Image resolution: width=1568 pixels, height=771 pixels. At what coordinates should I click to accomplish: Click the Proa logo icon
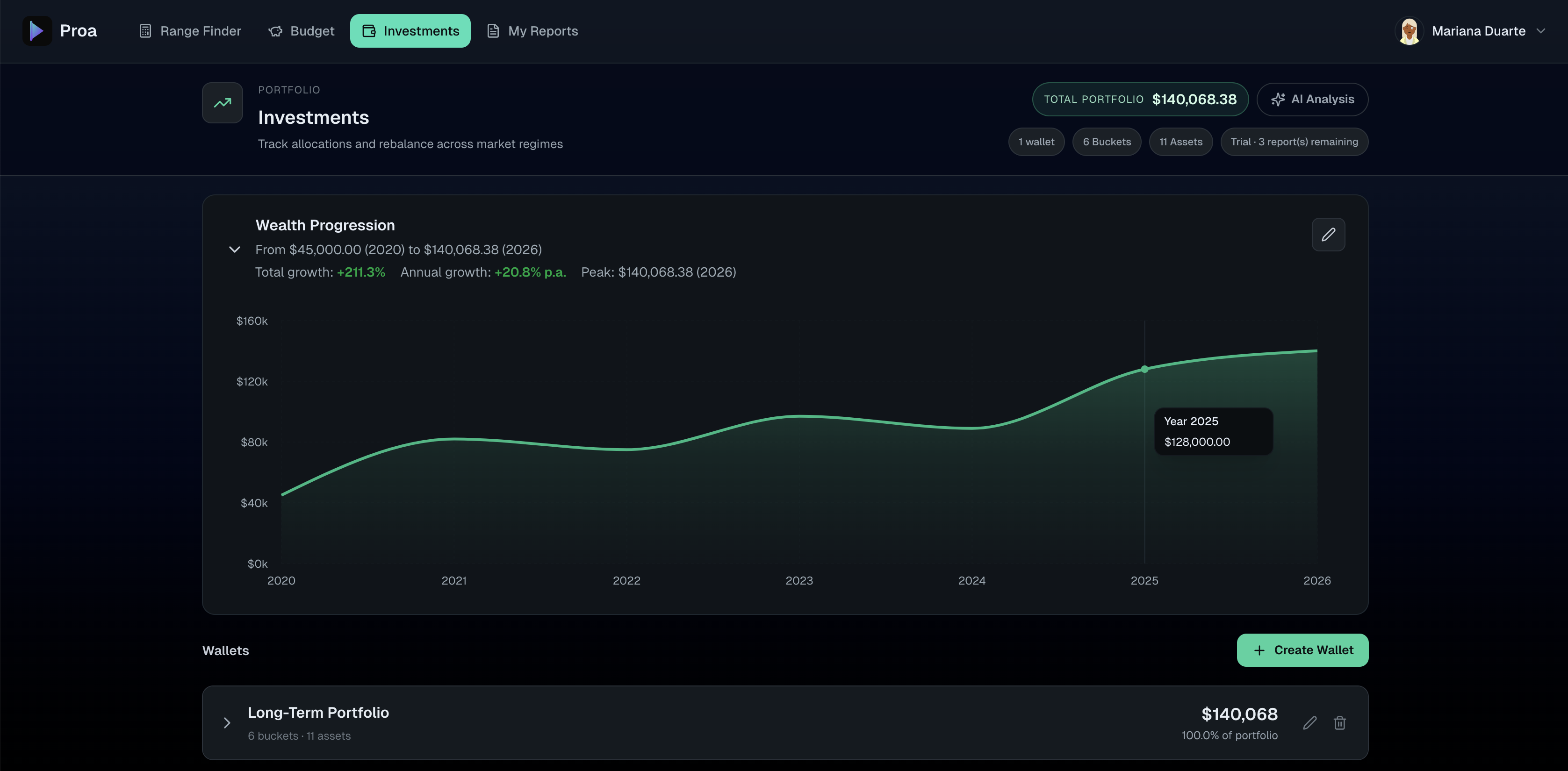click(x=36, y=31)
